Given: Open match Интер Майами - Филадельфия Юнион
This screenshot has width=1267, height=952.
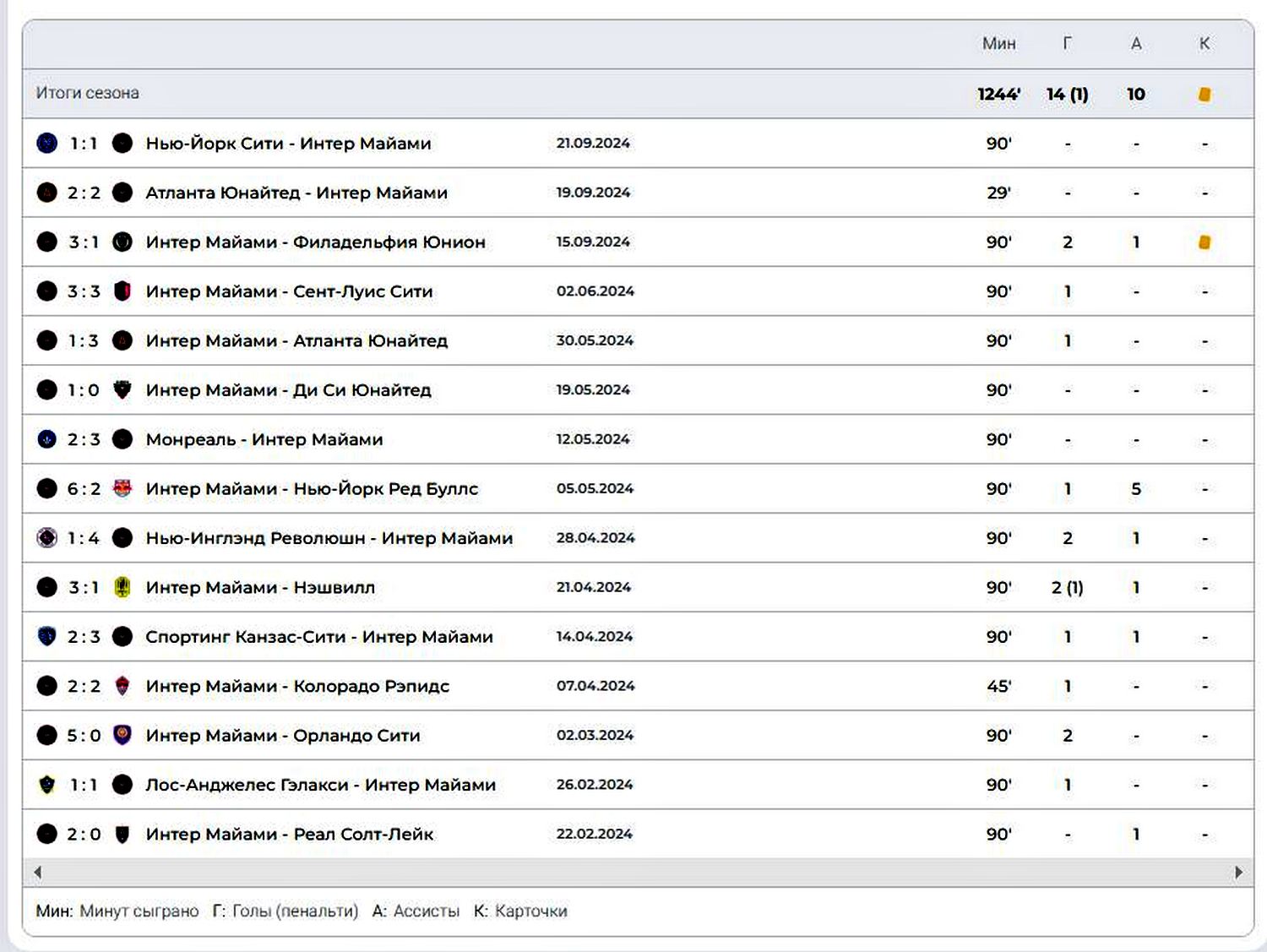Looking at the screenshot, I should (x=315, y=242).
